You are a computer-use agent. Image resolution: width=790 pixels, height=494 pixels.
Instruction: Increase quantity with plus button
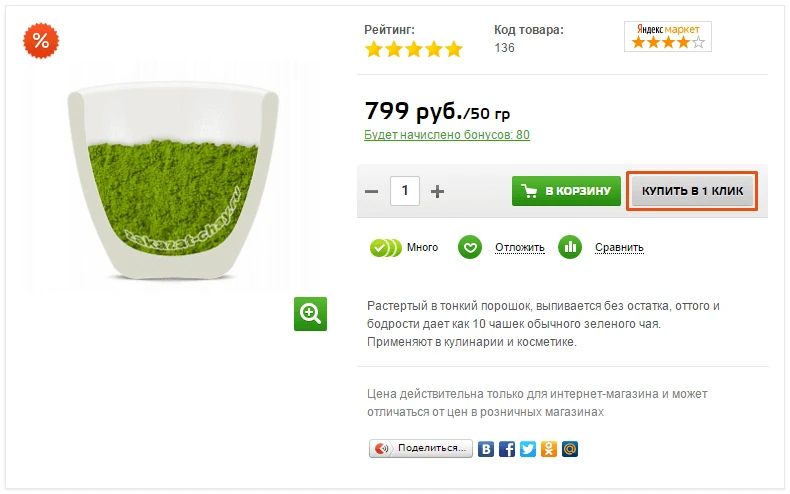pyautogui.click(x=437, y=192)
